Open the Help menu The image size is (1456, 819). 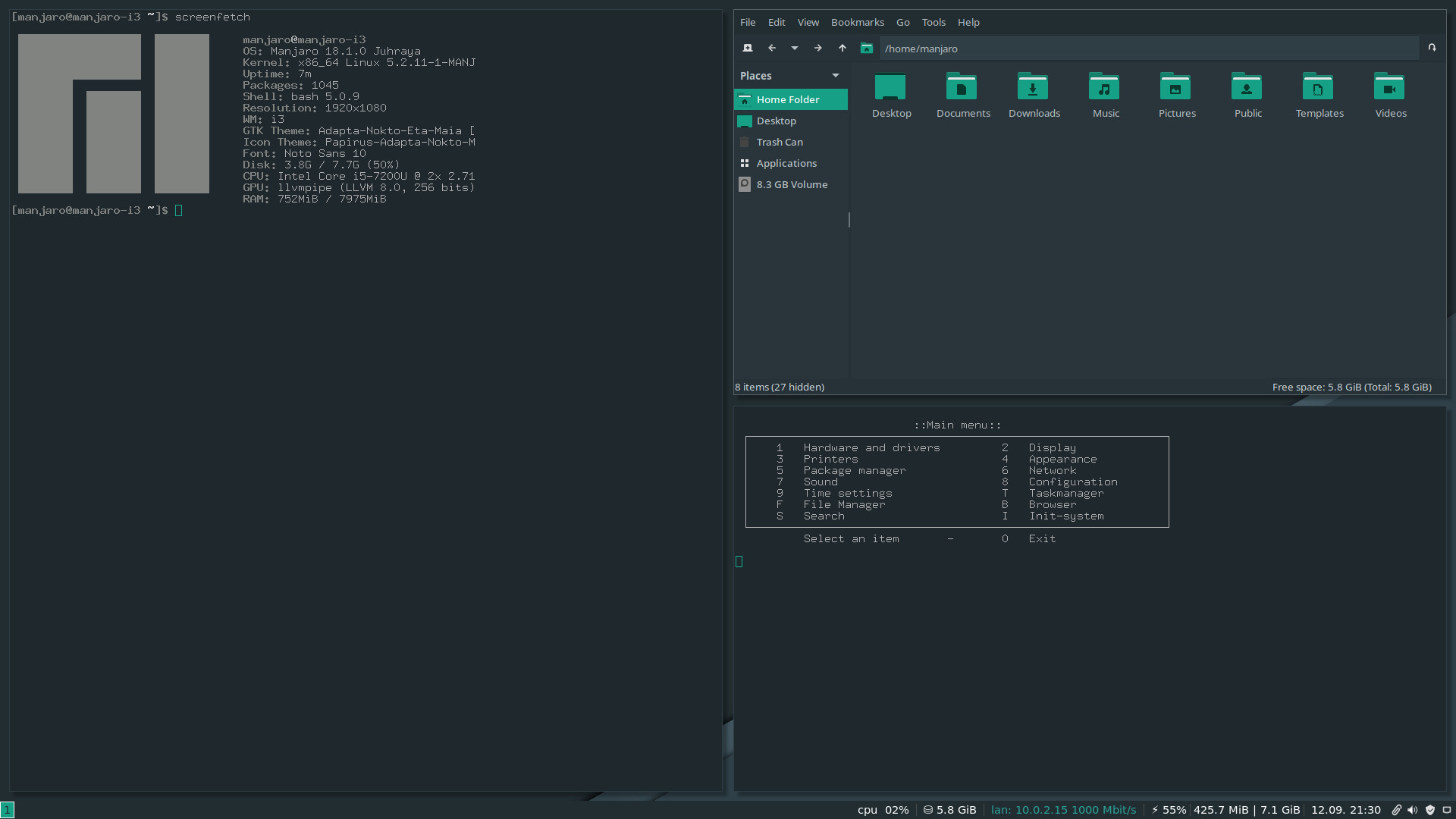[968, 22]
